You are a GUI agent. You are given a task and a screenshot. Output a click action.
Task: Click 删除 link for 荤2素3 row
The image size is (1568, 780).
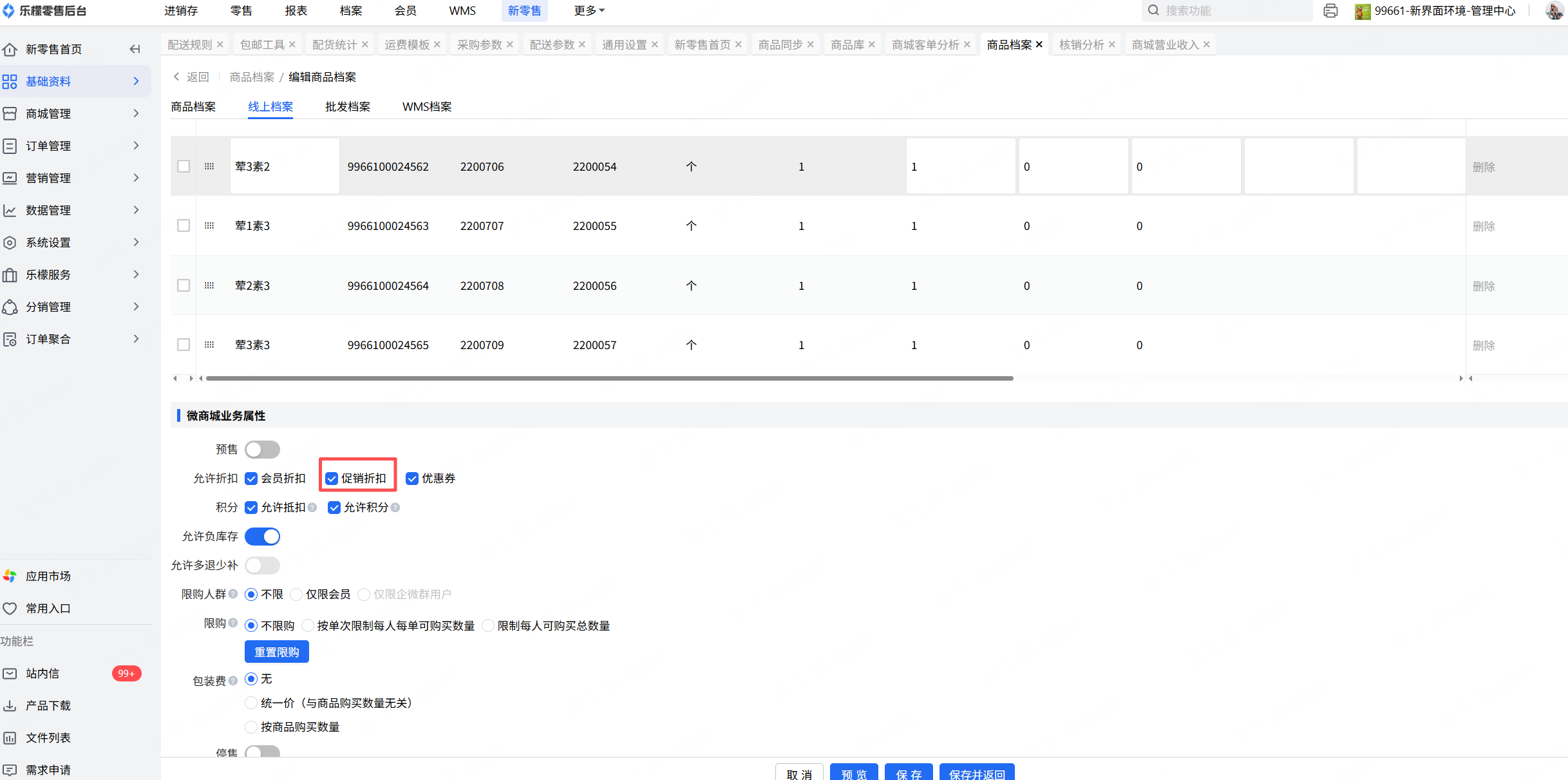tap(1483, 286)
